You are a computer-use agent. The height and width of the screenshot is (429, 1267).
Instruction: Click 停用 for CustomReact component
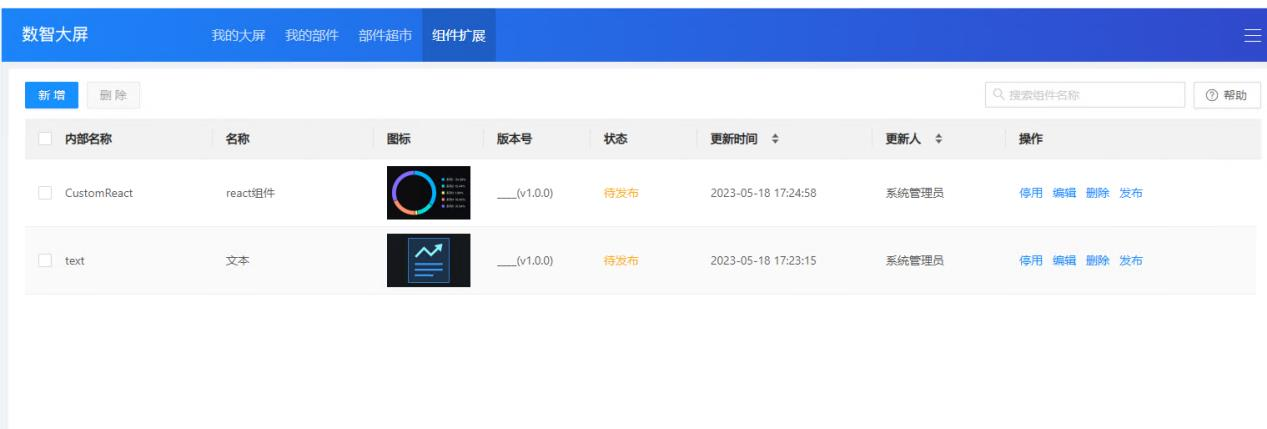pyautogui.click(x=1030, y=193)
